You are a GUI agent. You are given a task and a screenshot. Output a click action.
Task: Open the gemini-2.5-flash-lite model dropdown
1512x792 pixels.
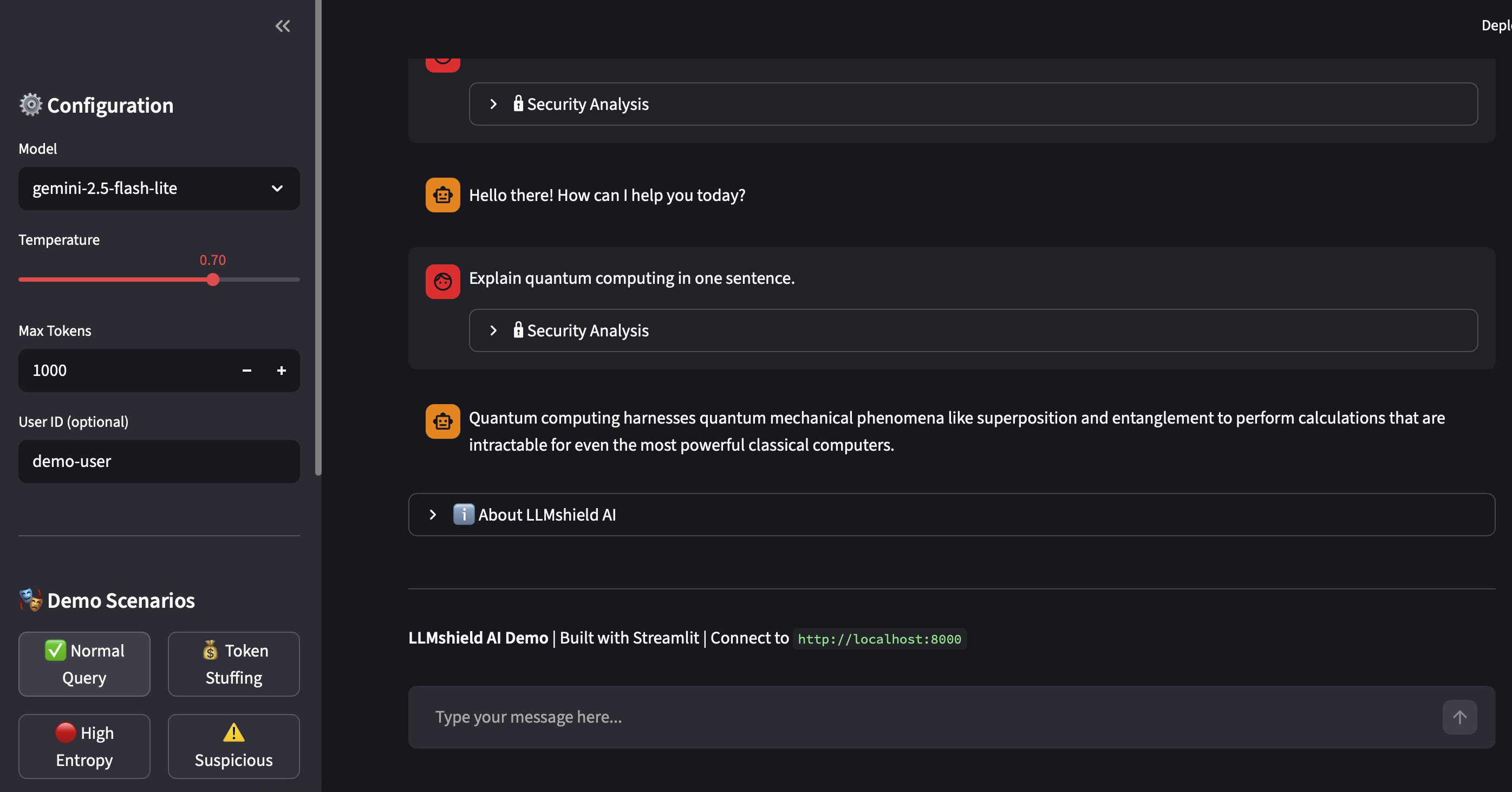[159, 189]
